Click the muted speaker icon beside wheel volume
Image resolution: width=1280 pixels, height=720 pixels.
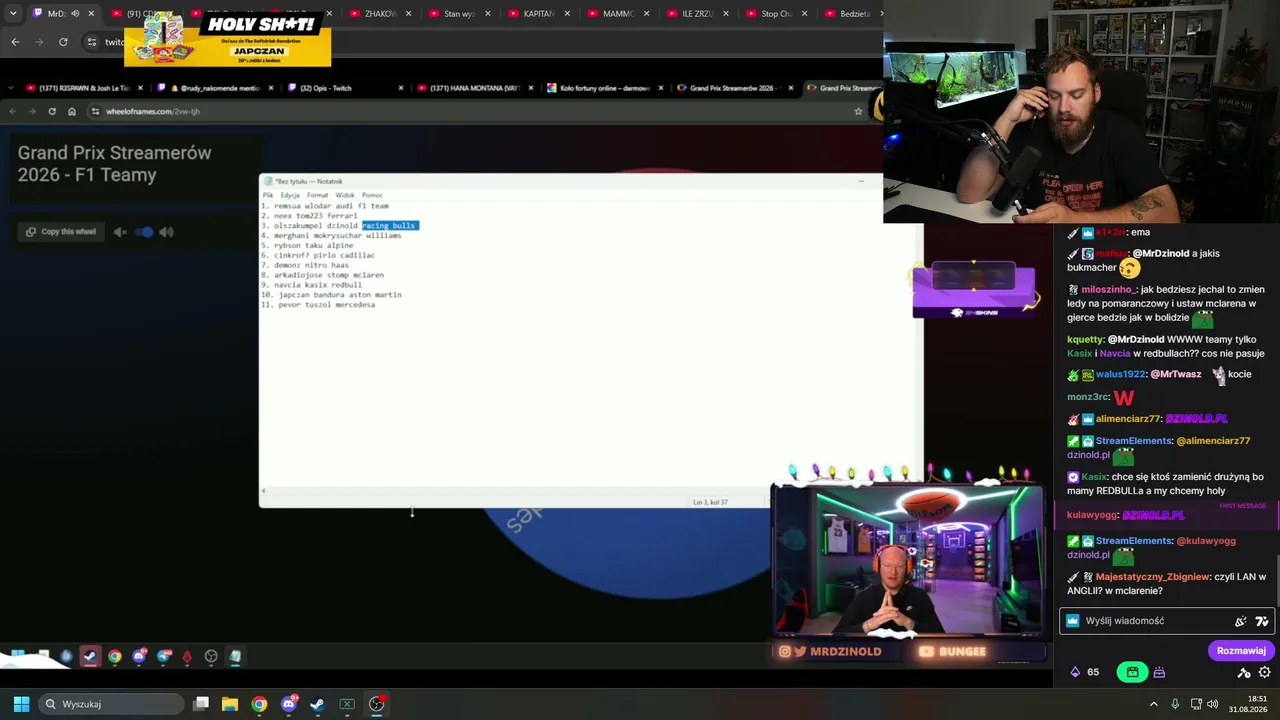[120, 232]
